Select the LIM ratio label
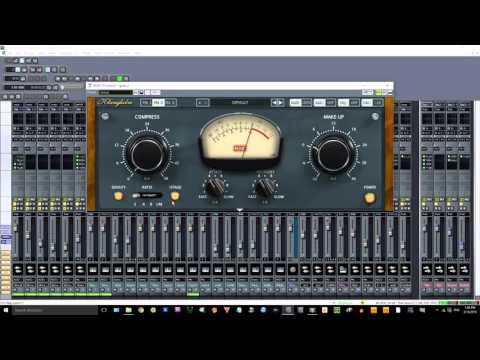The width and height of the screenshot is (480, 360). coord(159,204)
